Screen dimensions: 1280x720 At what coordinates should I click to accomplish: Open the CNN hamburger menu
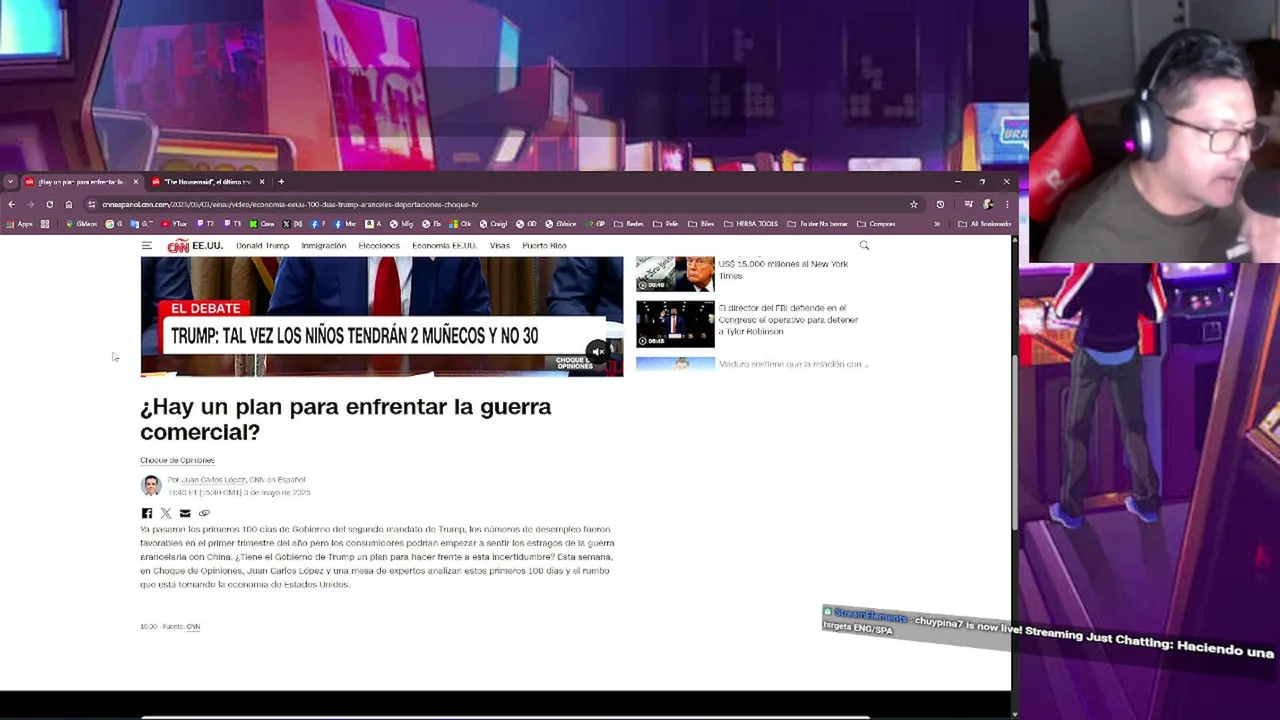[x=146, y=245]
